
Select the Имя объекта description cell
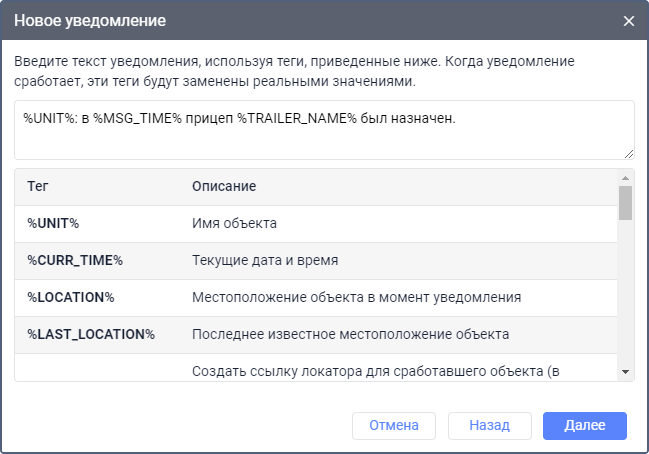tap(234, 223)
